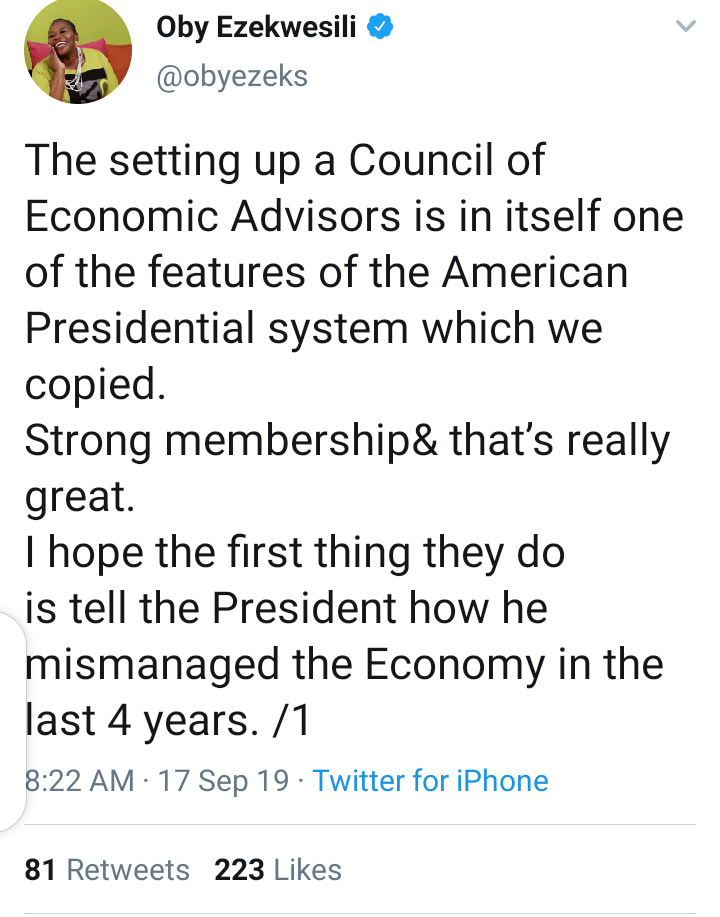Click the 17 Sep 19 date
Screen dimensions: 720x917
pos(225,780)
